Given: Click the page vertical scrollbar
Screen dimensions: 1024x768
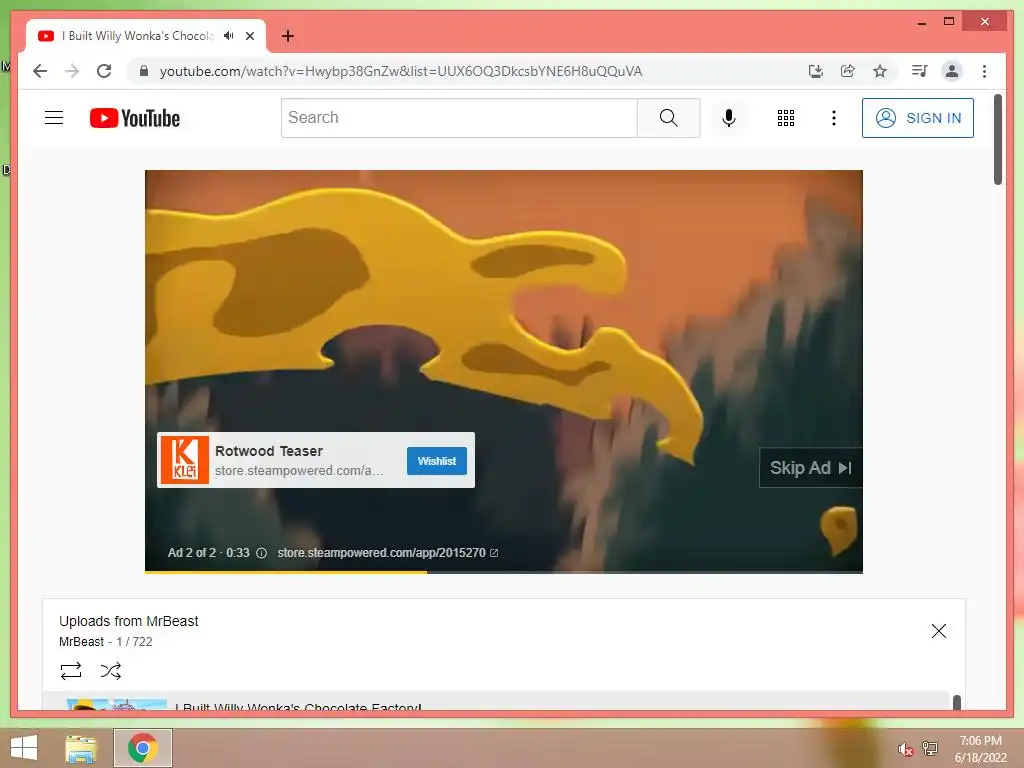Looking at the screenshot, I should tap(998, 140).
